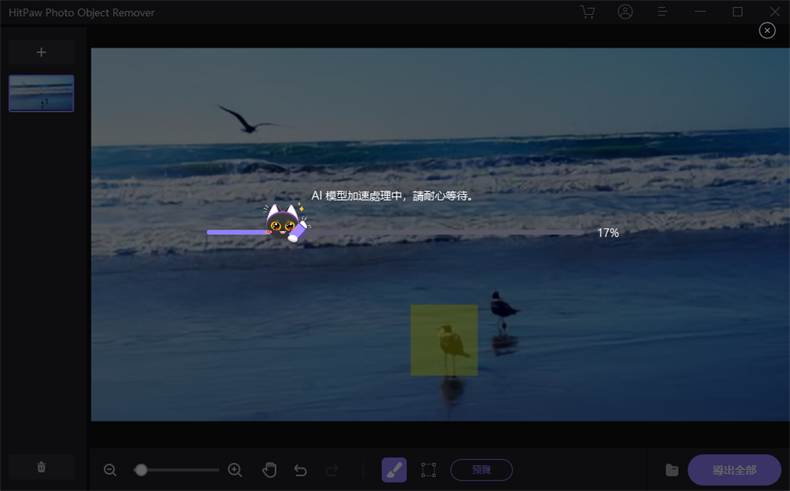Click the redo arrow icon
This screenshot has width=790, height=491.
point(332,470)
